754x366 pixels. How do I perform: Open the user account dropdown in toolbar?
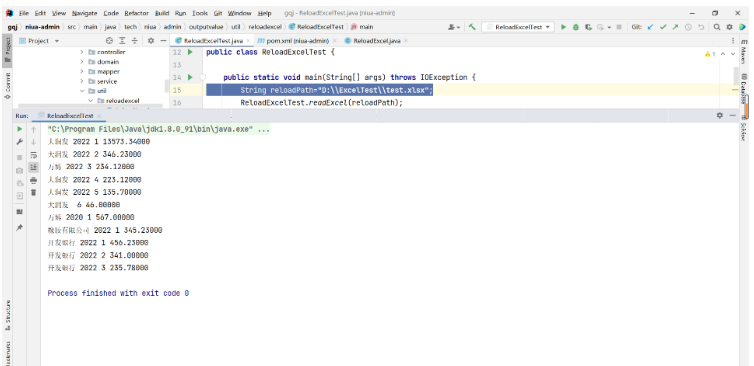pos(454,27)
